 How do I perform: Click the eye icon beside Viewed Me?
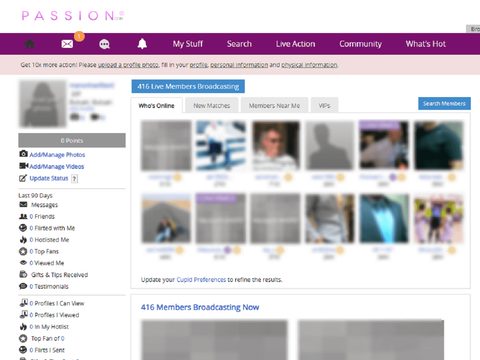click(23, 263)
